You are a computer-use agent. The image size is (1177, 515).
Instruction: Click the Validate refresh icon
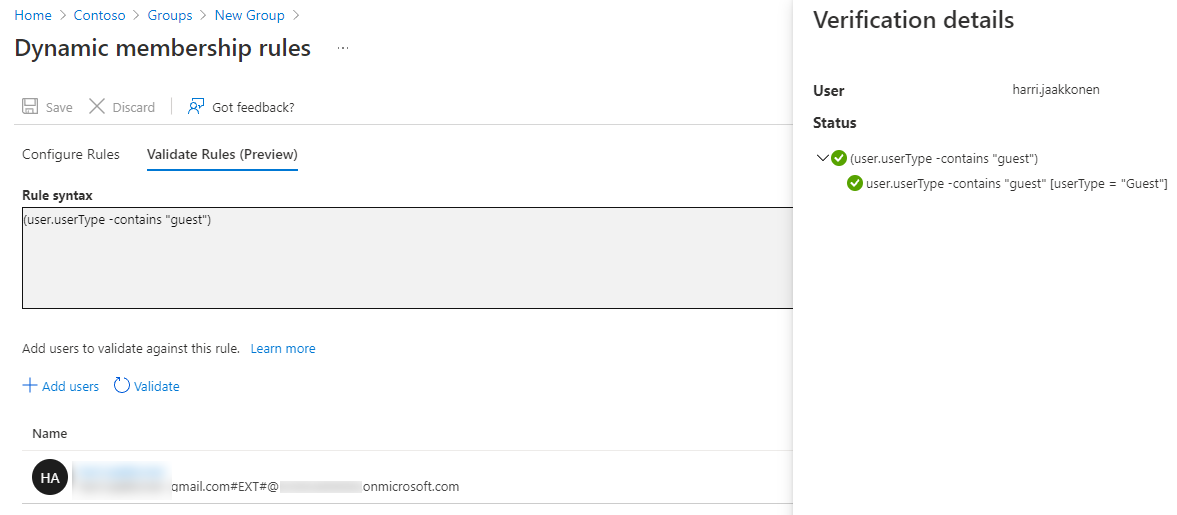pyautogui.click(x=122, y=386)
